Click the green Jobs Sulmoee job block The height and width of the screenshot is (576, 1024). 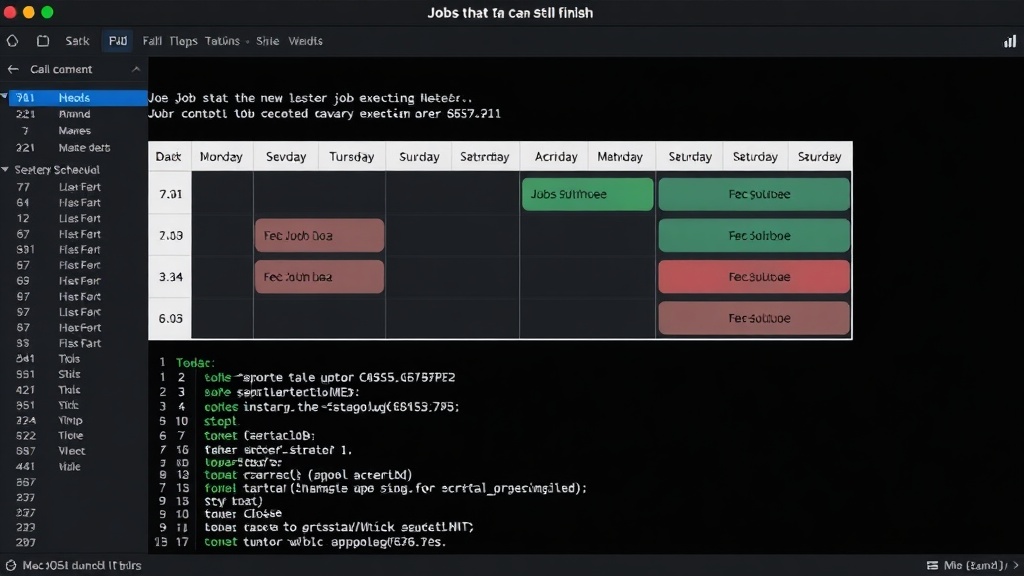tap(587, 194)
